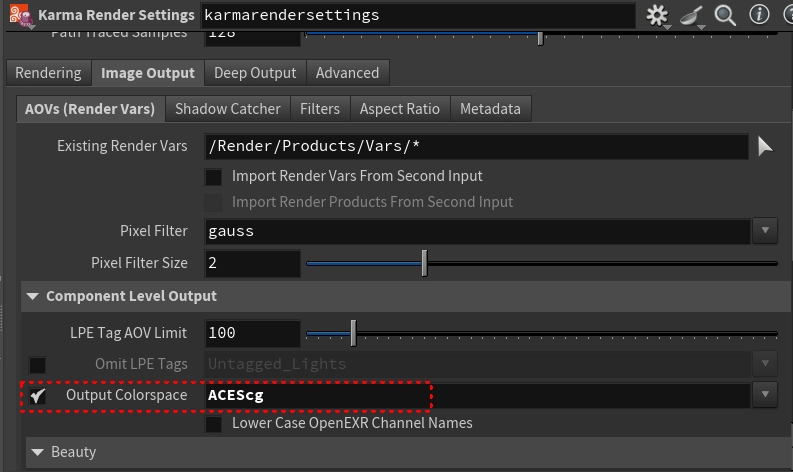
Task: Open the Metadata subtab
Action: click(x=490, y=109)
